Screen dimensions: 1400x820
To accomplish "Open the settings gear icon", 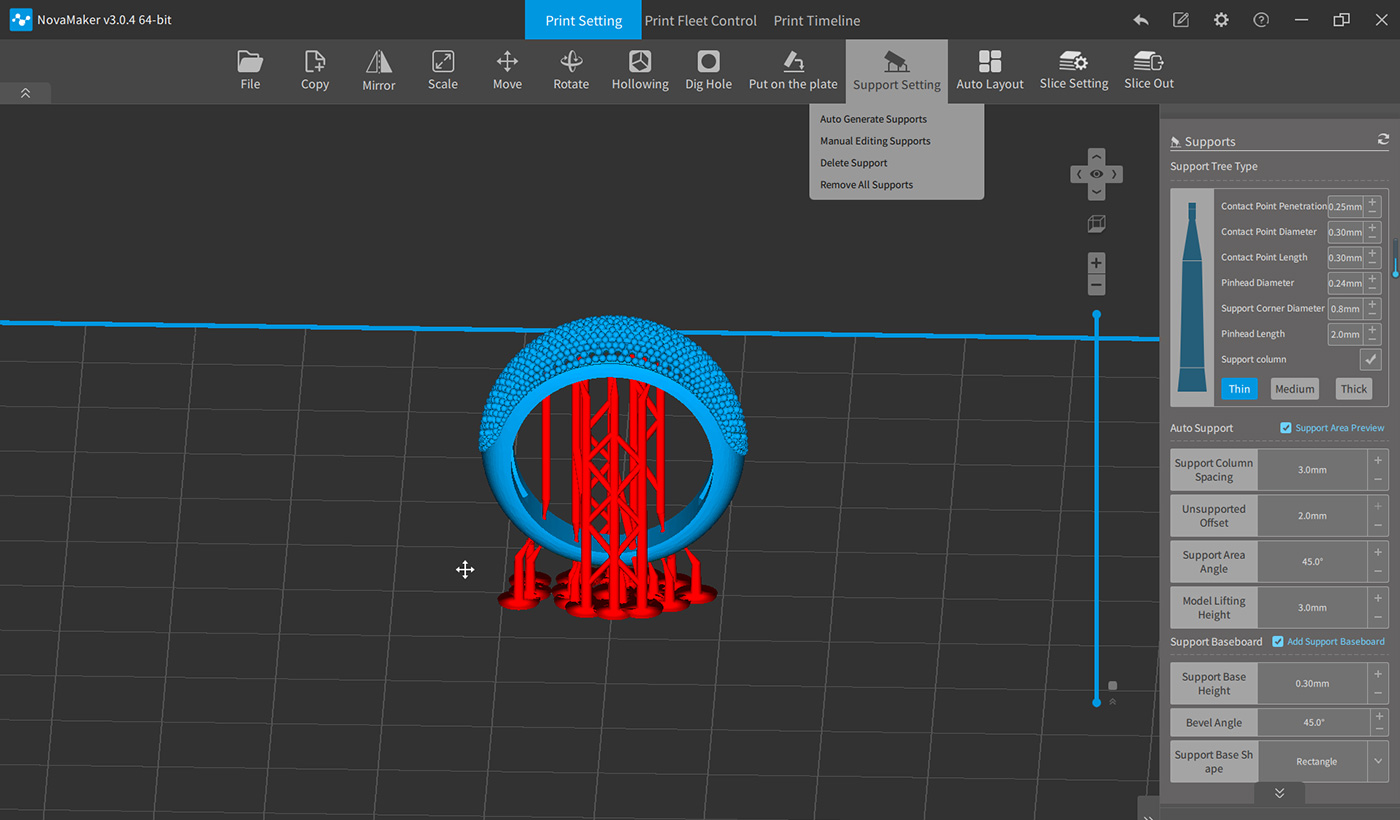I will point(1221,20).
